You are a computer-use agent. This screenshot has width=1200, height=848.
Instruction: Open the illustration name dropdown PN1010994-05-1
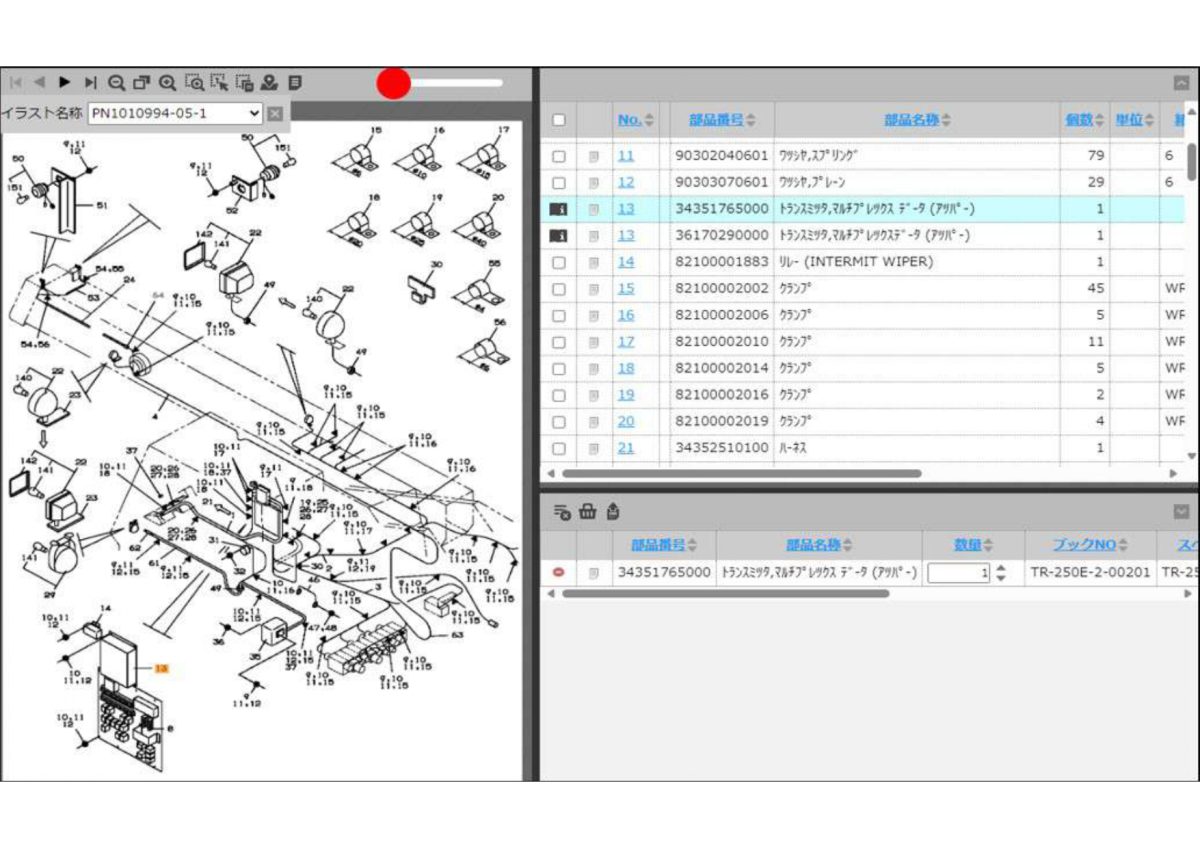point(176,113)
